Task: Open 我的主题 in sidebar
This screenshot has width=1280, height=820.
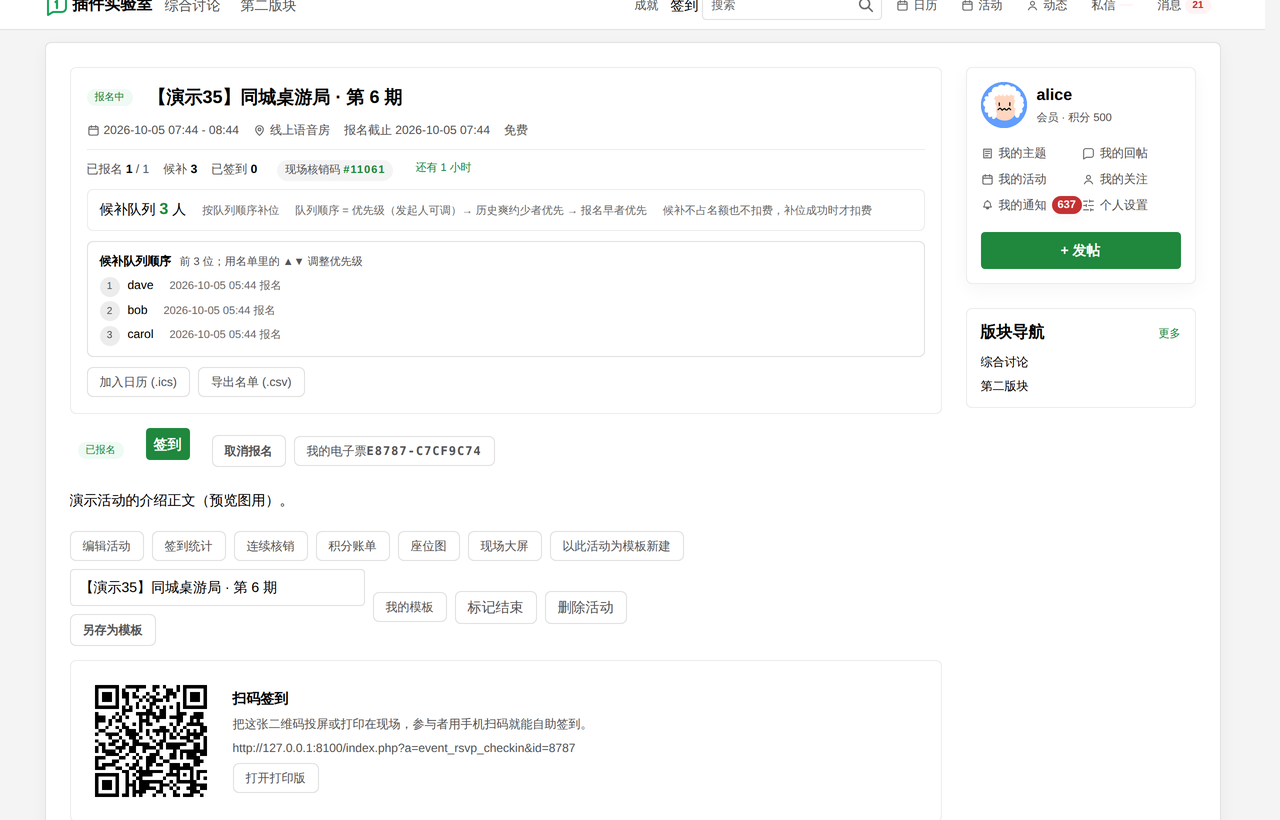Action: coord(1014,153)
